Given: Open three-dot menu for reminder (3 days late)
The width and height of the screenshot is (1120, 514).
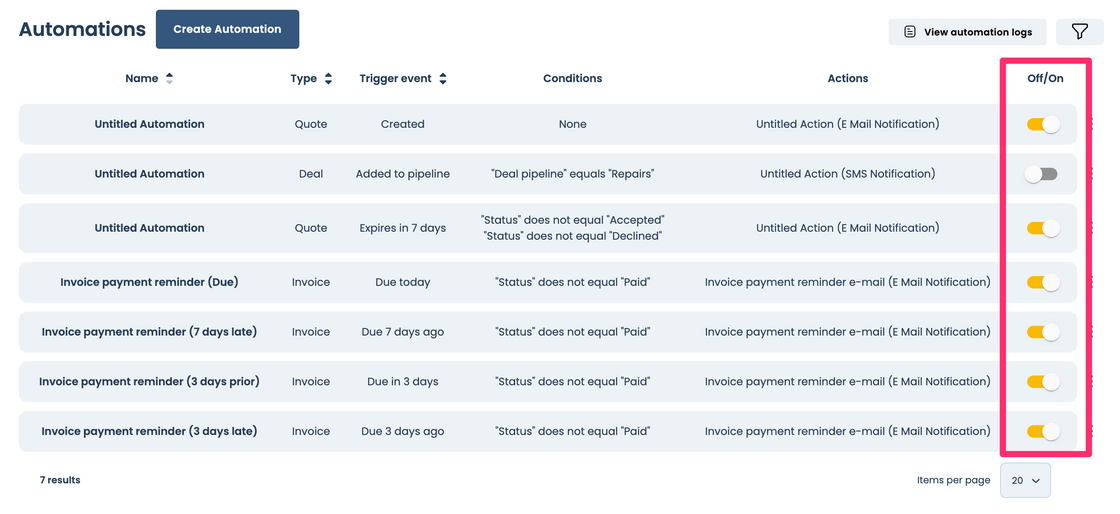Looking at the screenshot, I should [x=1092, y=431].
